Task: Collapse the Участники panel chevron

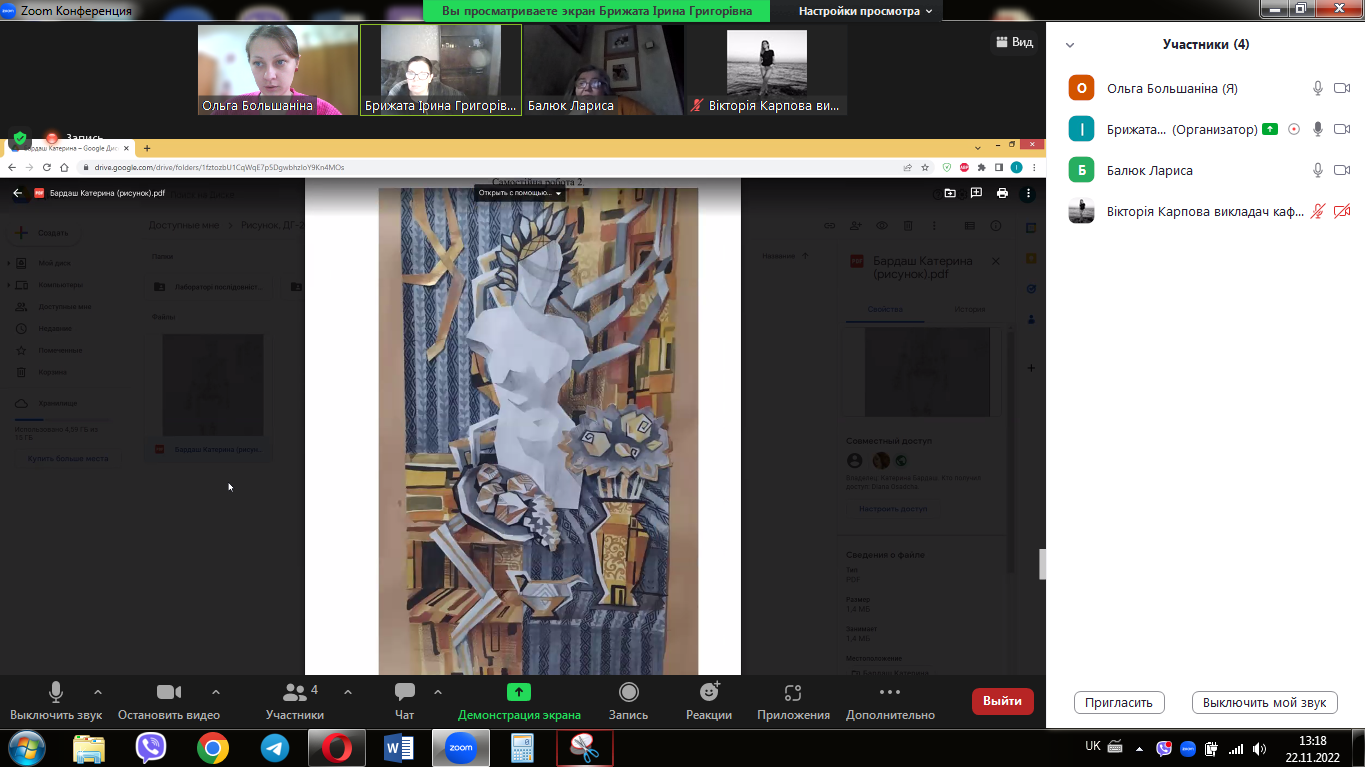Action: 1070,45
